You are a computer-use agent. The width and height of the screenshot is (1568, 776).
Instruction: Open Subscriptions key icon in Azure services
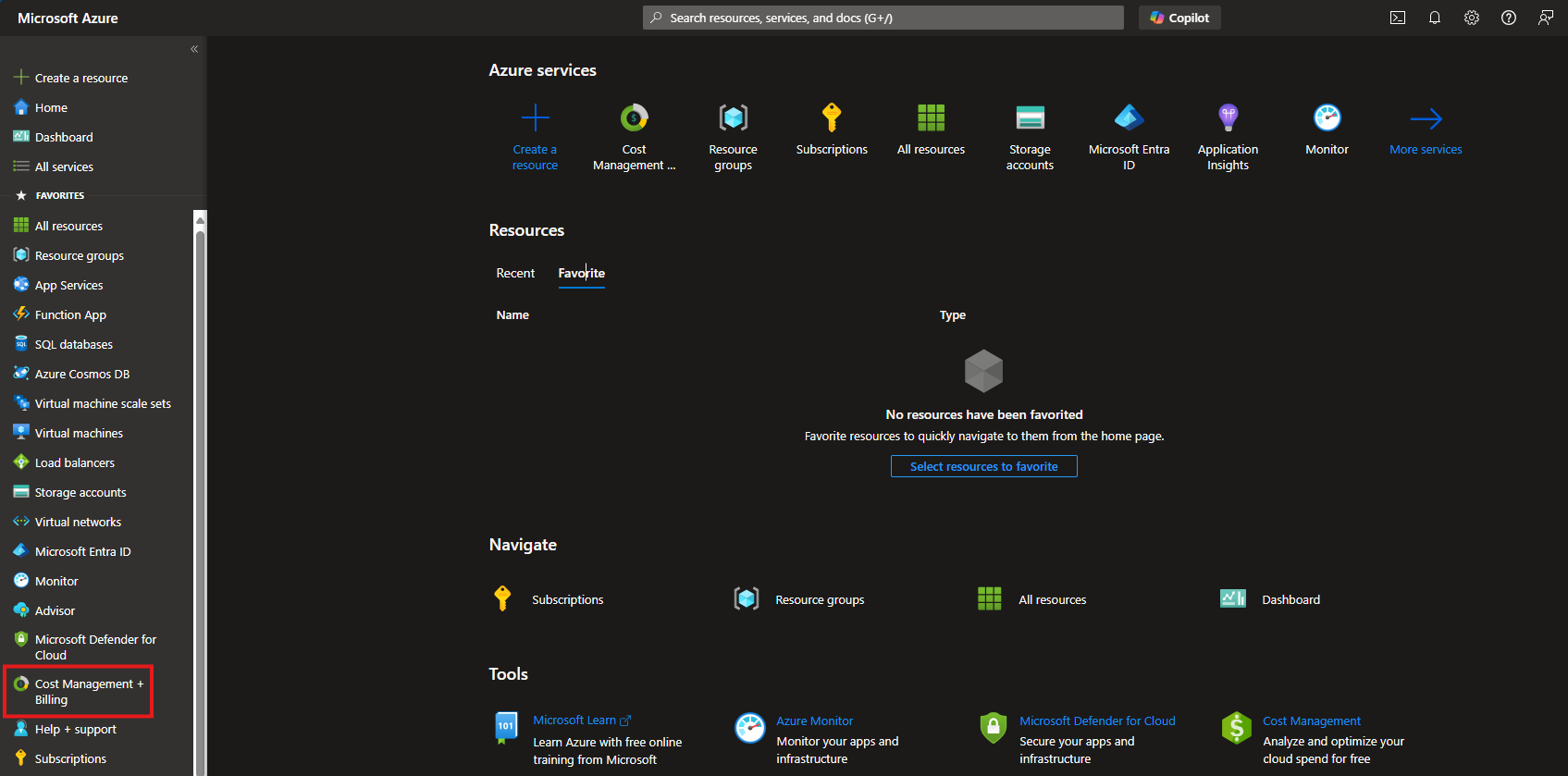pos(832,117)
